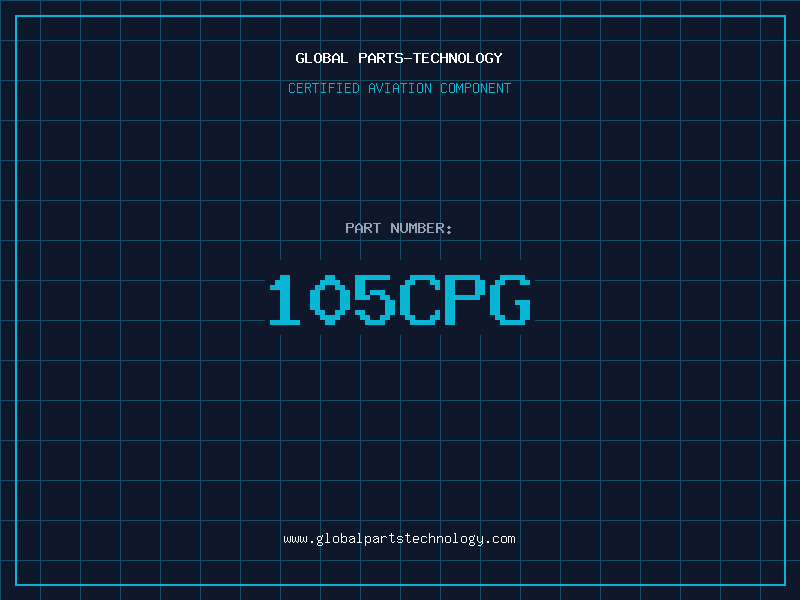Click the PART NUMBER: label
The height and width of the screenshot is (600, 800).
[x=398, y=228]
